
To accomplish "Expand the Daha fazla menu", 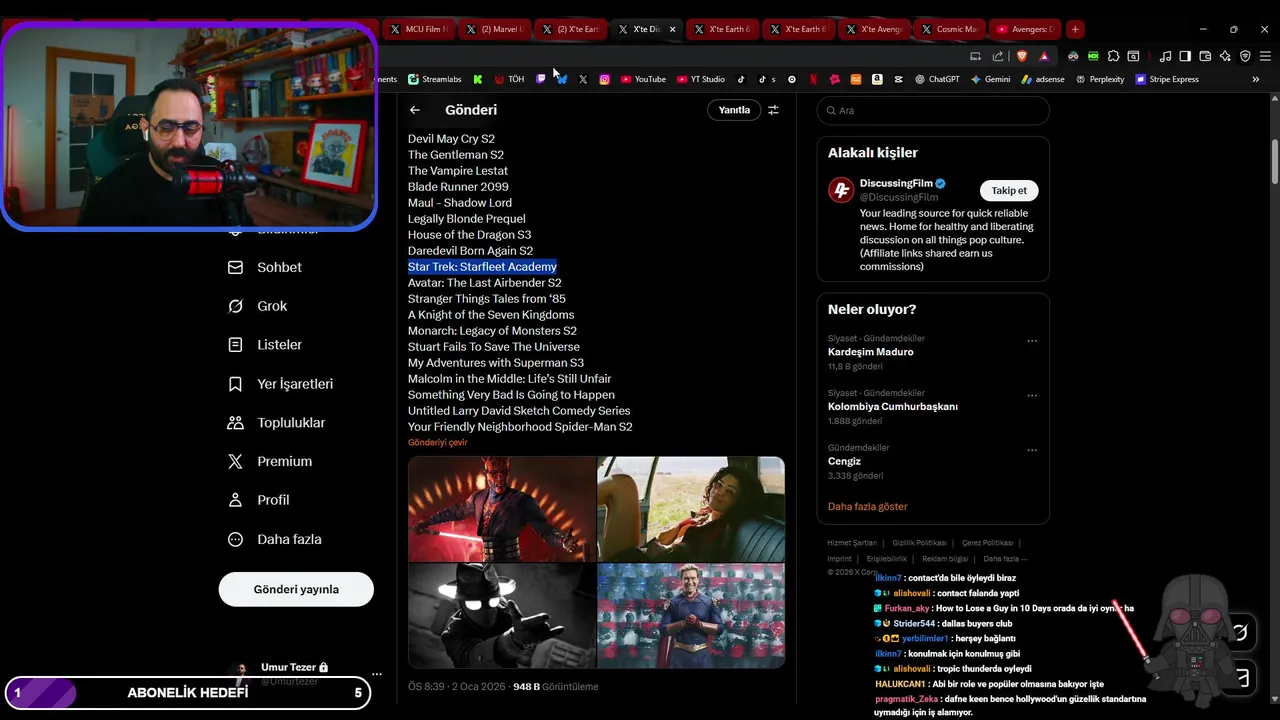I will tap(274, 539).
